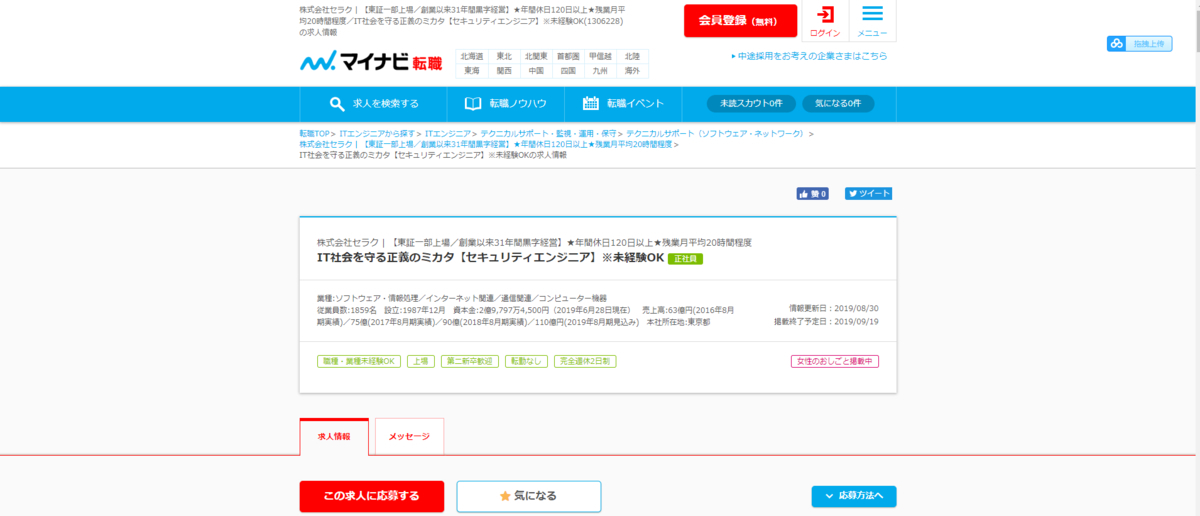Apply with この求人に応募する button
This screenshot has height=516, width=1200.
[x=371, y=496]
